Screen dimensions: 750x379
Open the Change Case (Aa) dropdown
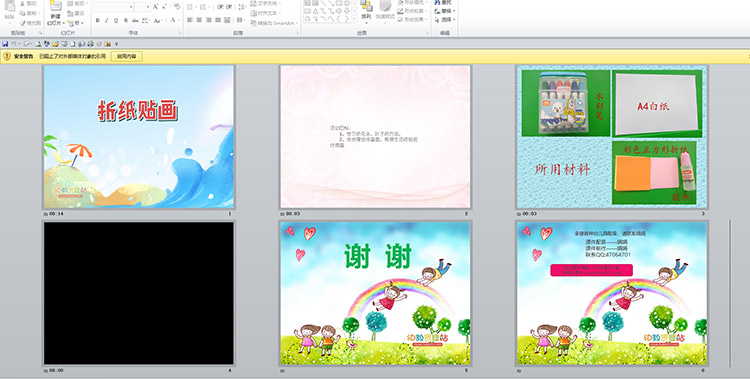point(158,21)
